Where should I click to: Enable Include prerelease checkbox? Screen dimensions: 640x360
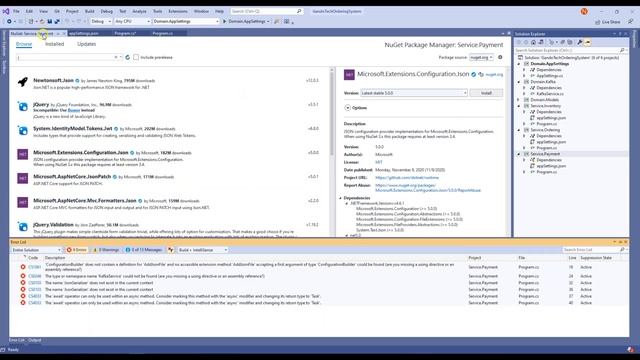(x=136, y=58)
